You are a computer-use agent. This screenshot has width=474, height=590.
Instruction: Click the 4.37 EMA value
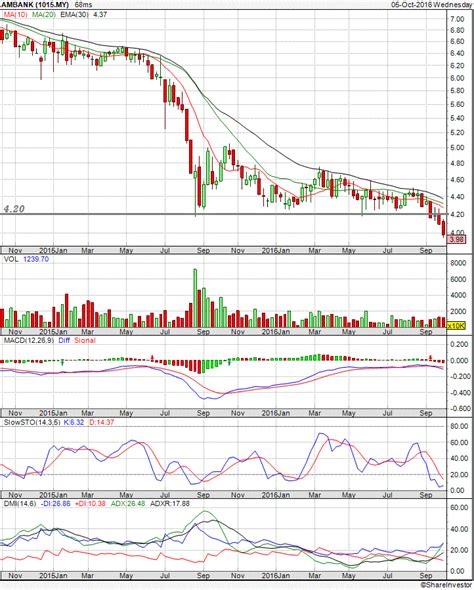pyautogui.click(x=100, y=15)
